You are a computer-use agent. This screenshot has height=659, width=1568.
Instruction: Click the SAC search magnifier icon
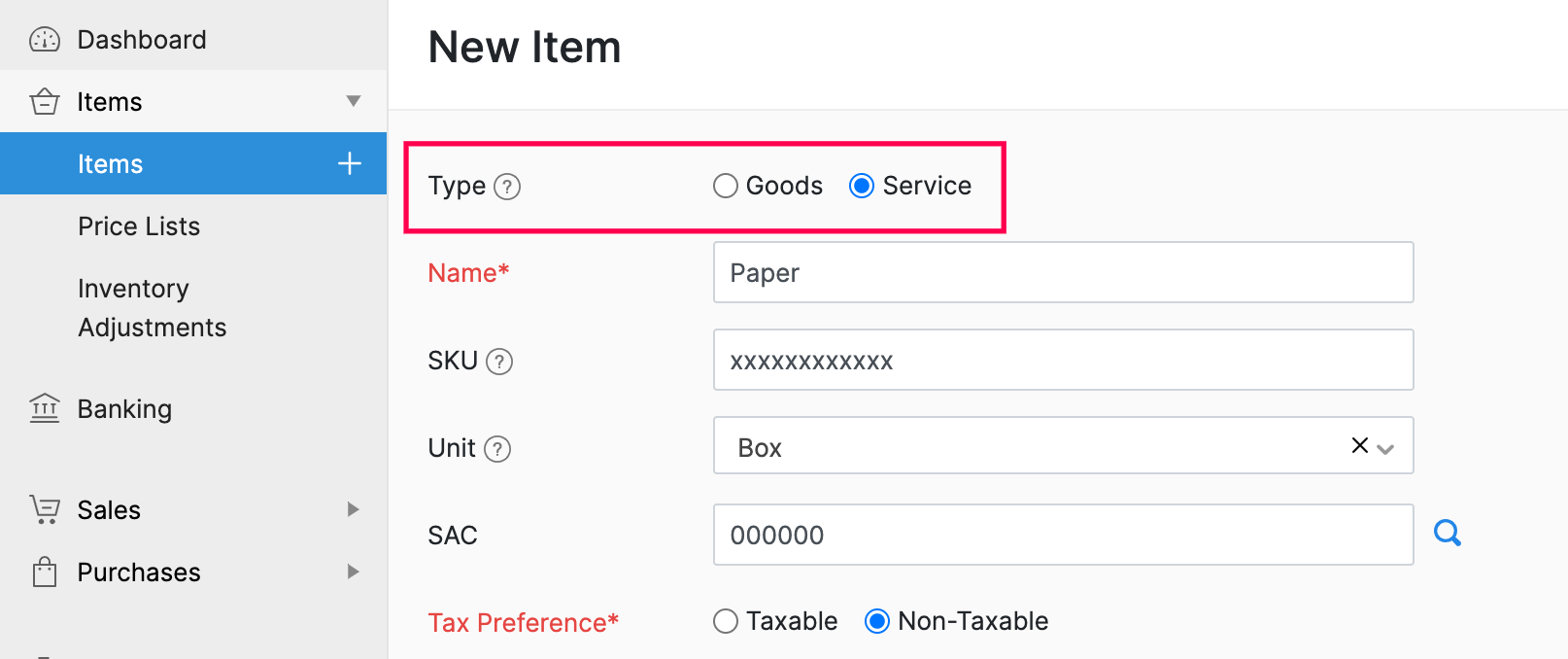(1447, 533)
